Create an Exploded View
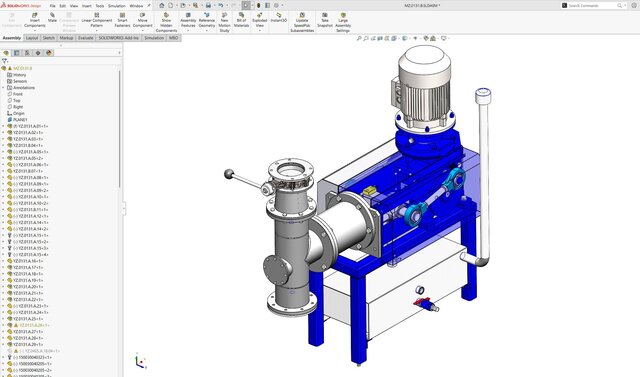640x377 pixels. coord(260,20)
